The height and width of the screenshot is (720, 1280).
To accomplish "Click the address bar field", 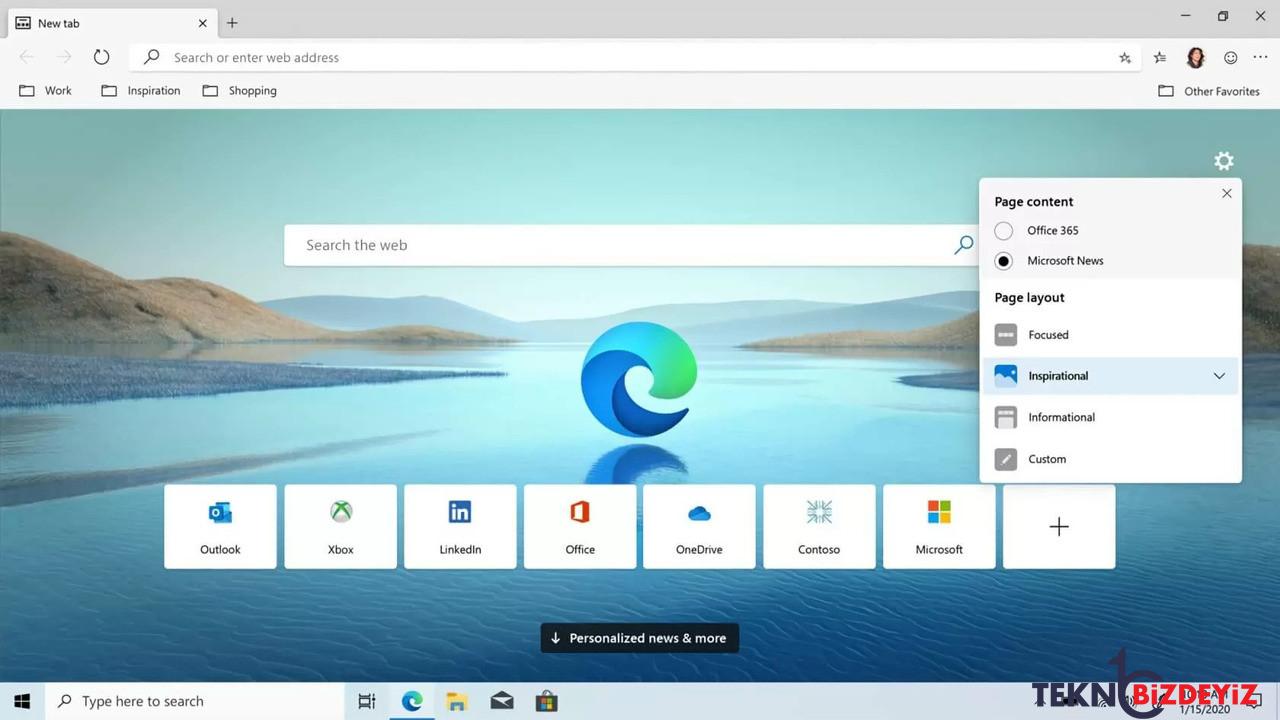I will point(635,58).
